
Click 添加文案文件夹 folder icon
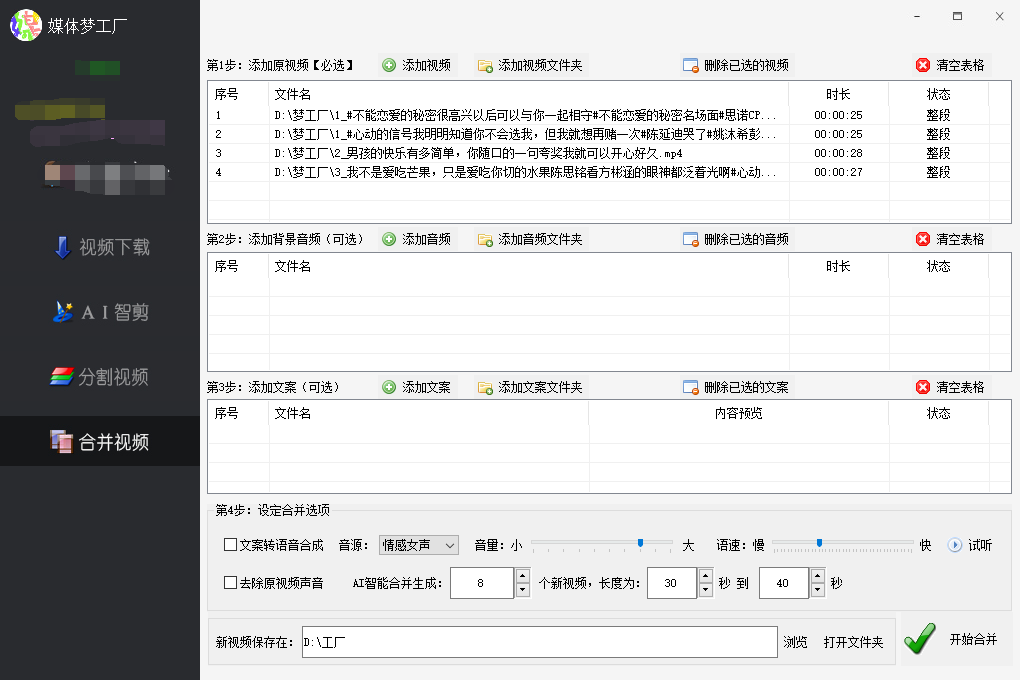(485, 388)
